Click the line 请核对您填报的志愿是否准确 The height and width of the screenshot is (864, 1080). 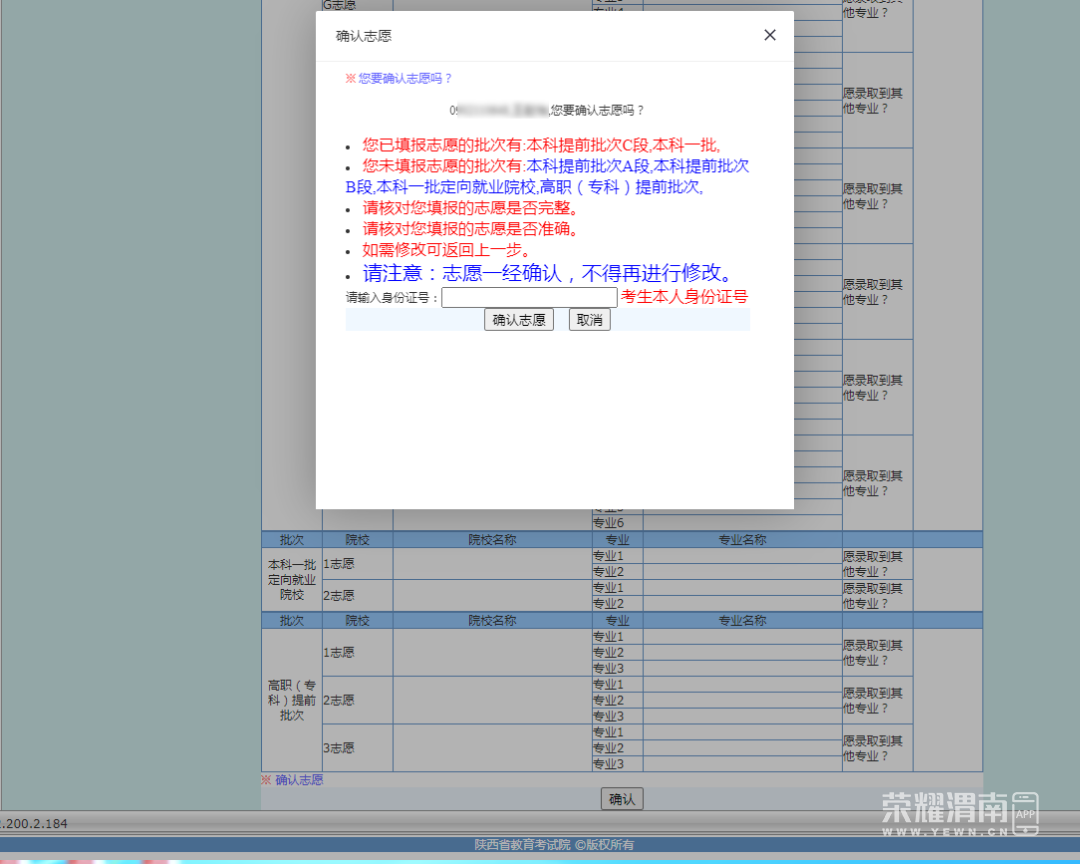click(x=470, y=229)
